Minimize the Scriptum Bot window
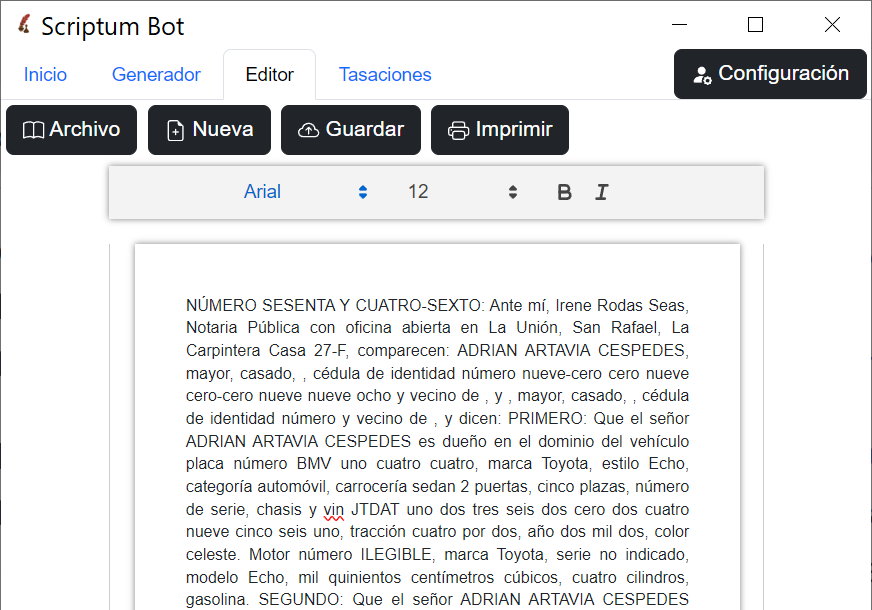 680,24
